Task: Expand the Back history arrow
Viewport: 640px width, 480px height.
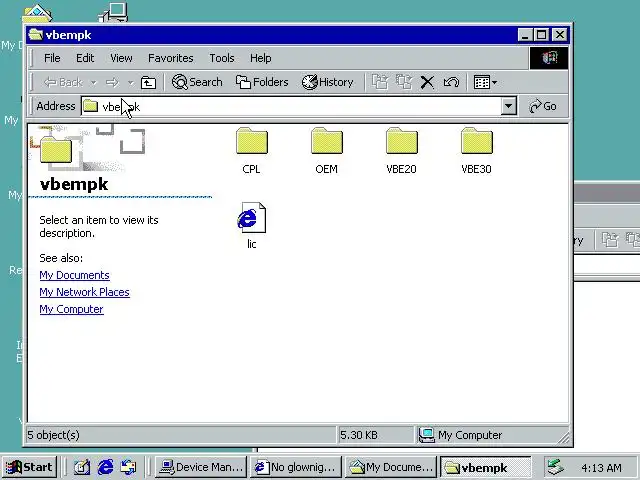Action: point(93,83)
